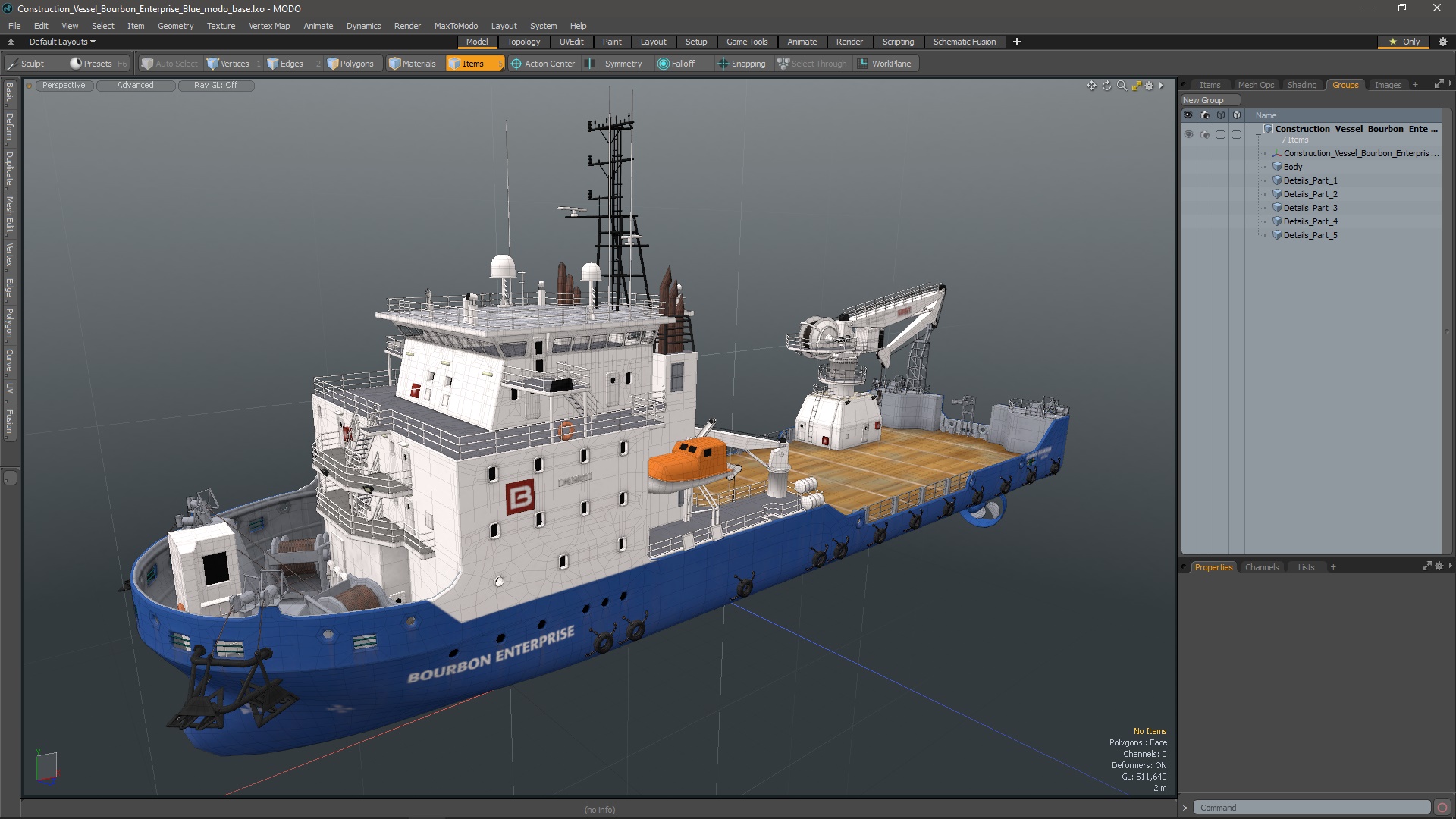Switch to the Shading tab
The image size is (1456, 819).
tap(1301, 85)
